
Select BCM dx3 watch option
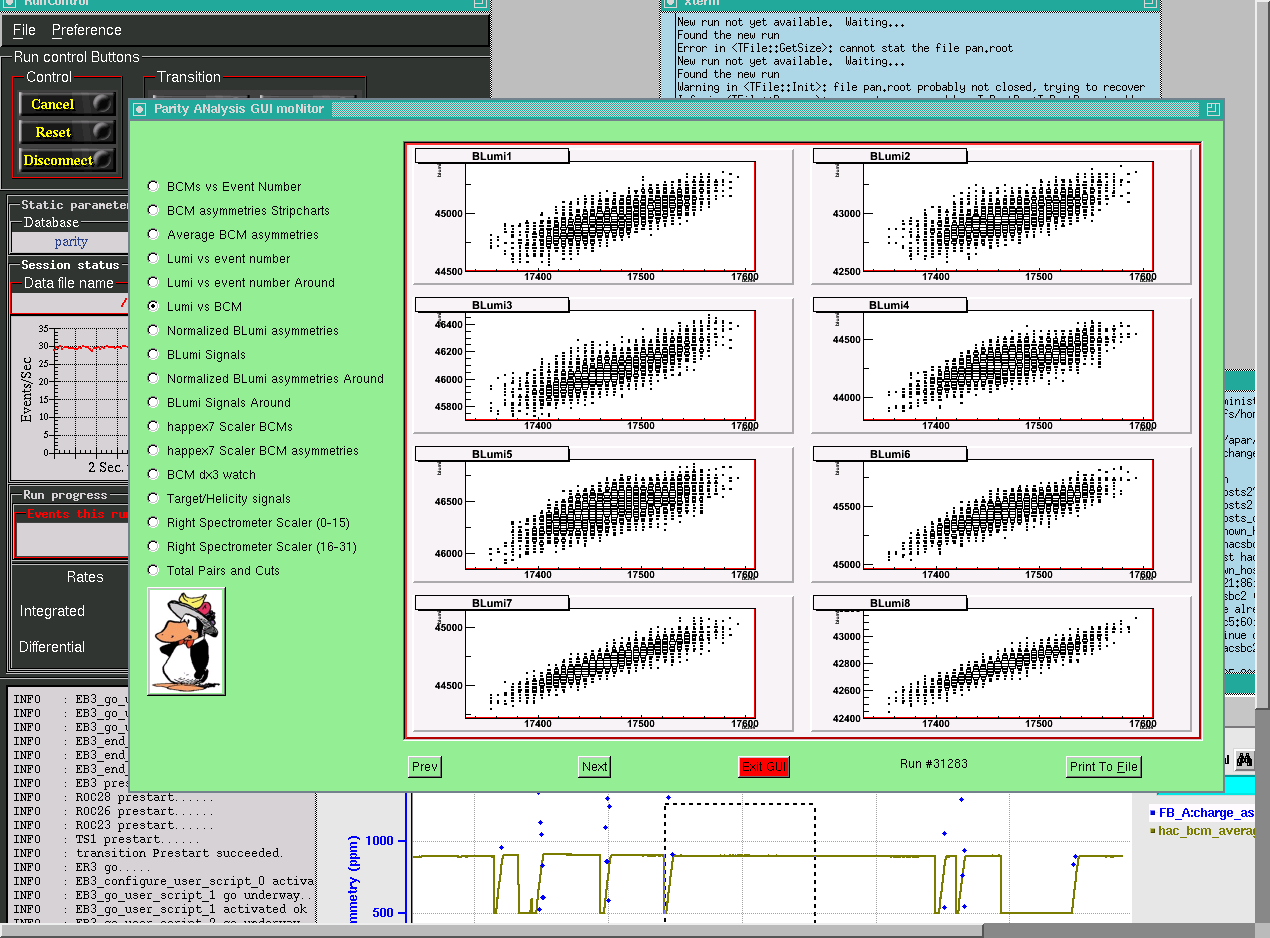click(153, 474)
